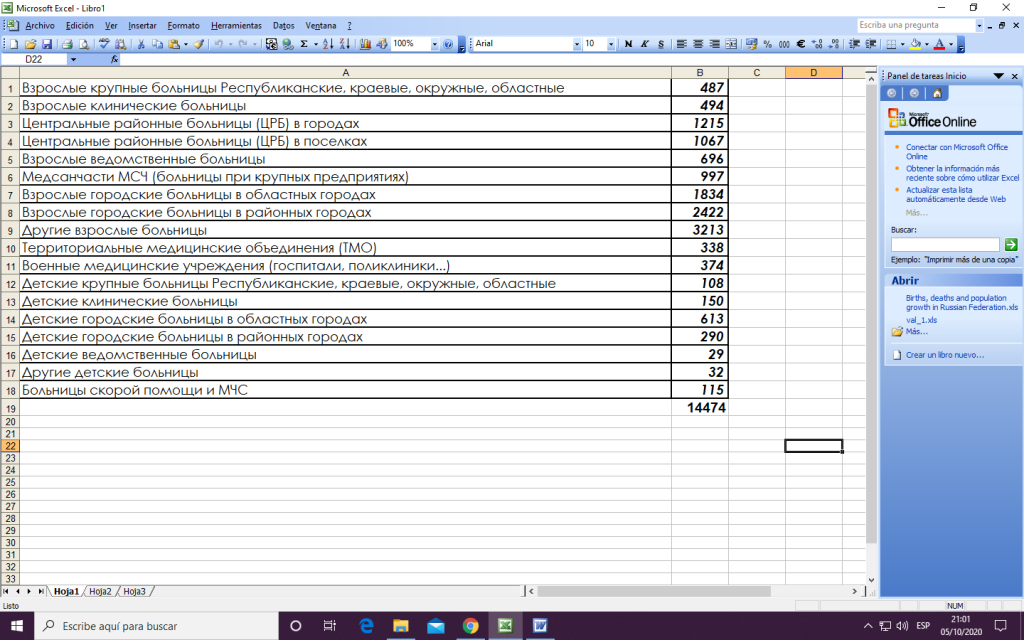The height and width of the screenshot is (640, 1024).
Task: Open the val_1.xls recent file link
Action: 924,320
